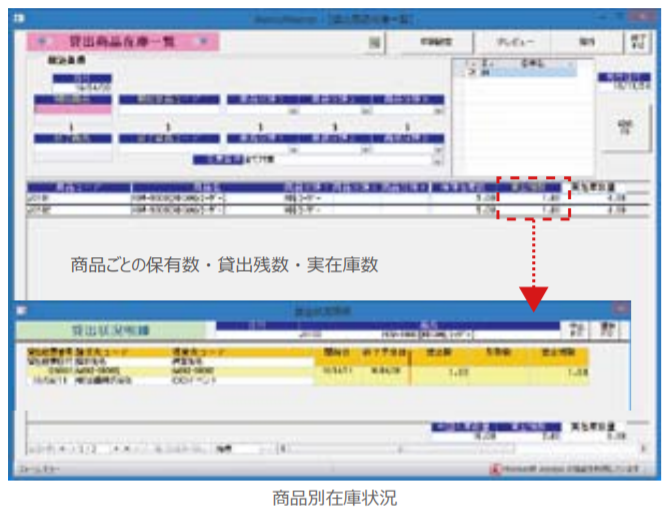The image size is (670, 510).
Task: Click the Microsoft Access notice in the status bar
Action: point(565,469)
